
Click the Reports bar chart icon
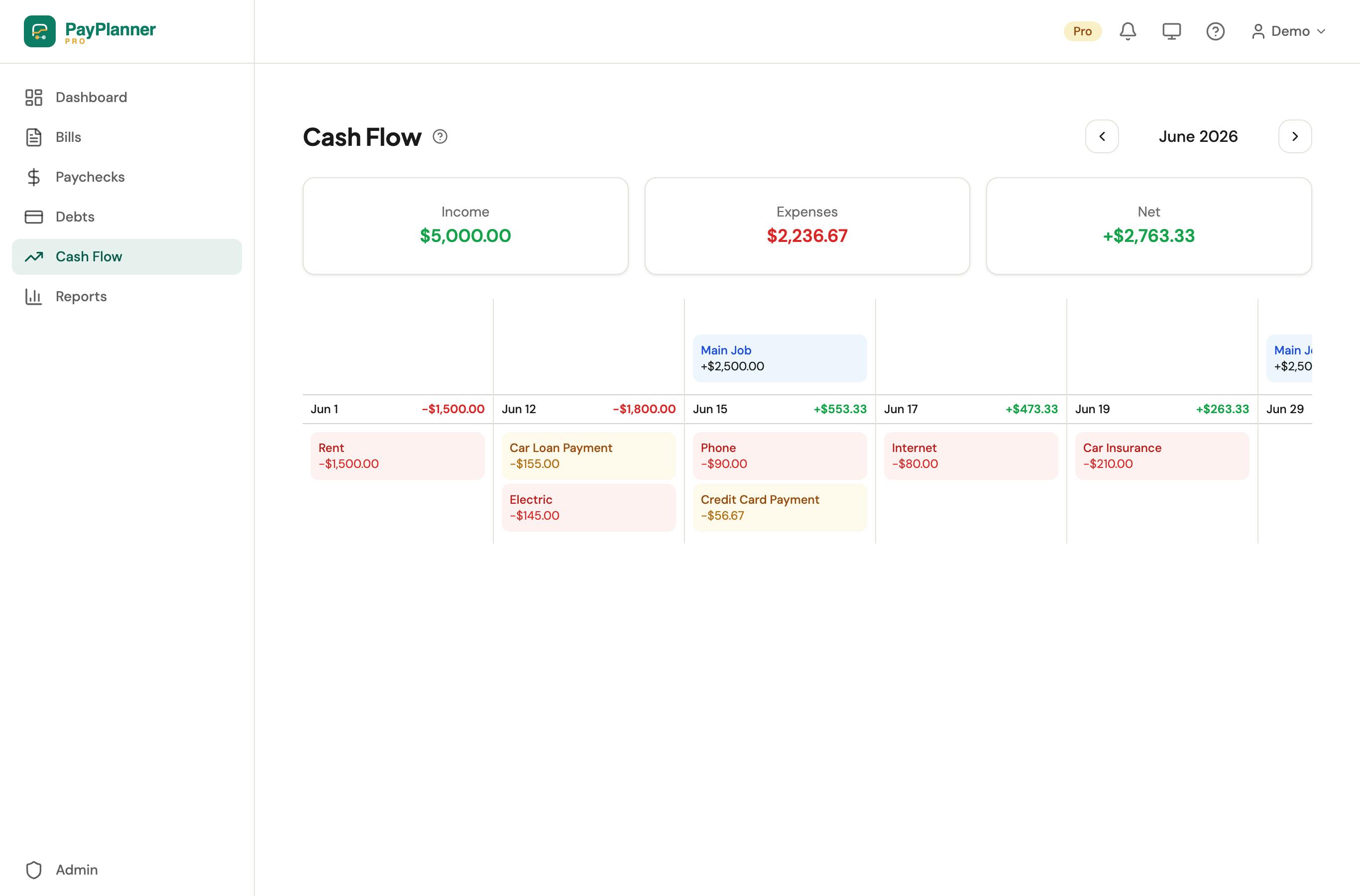(34, 297)
